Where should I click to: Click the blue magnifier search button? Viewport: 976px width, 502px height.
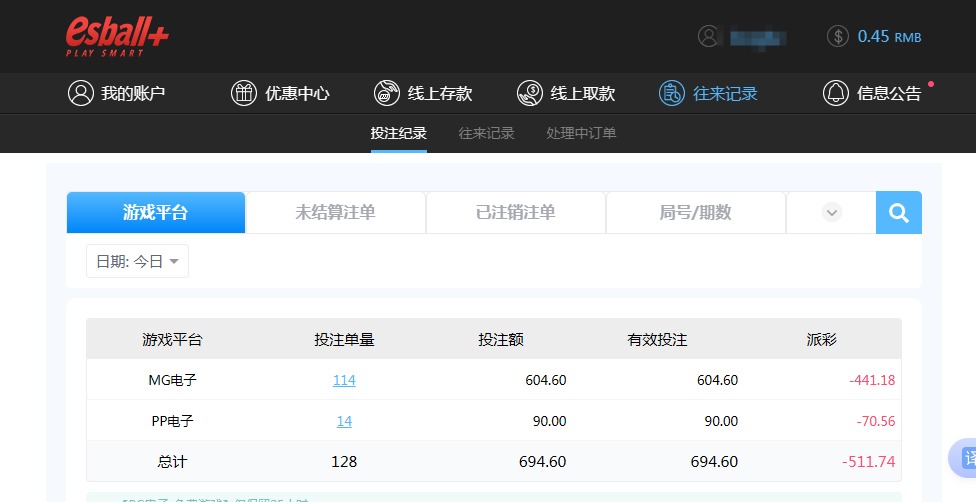(899, 212)
